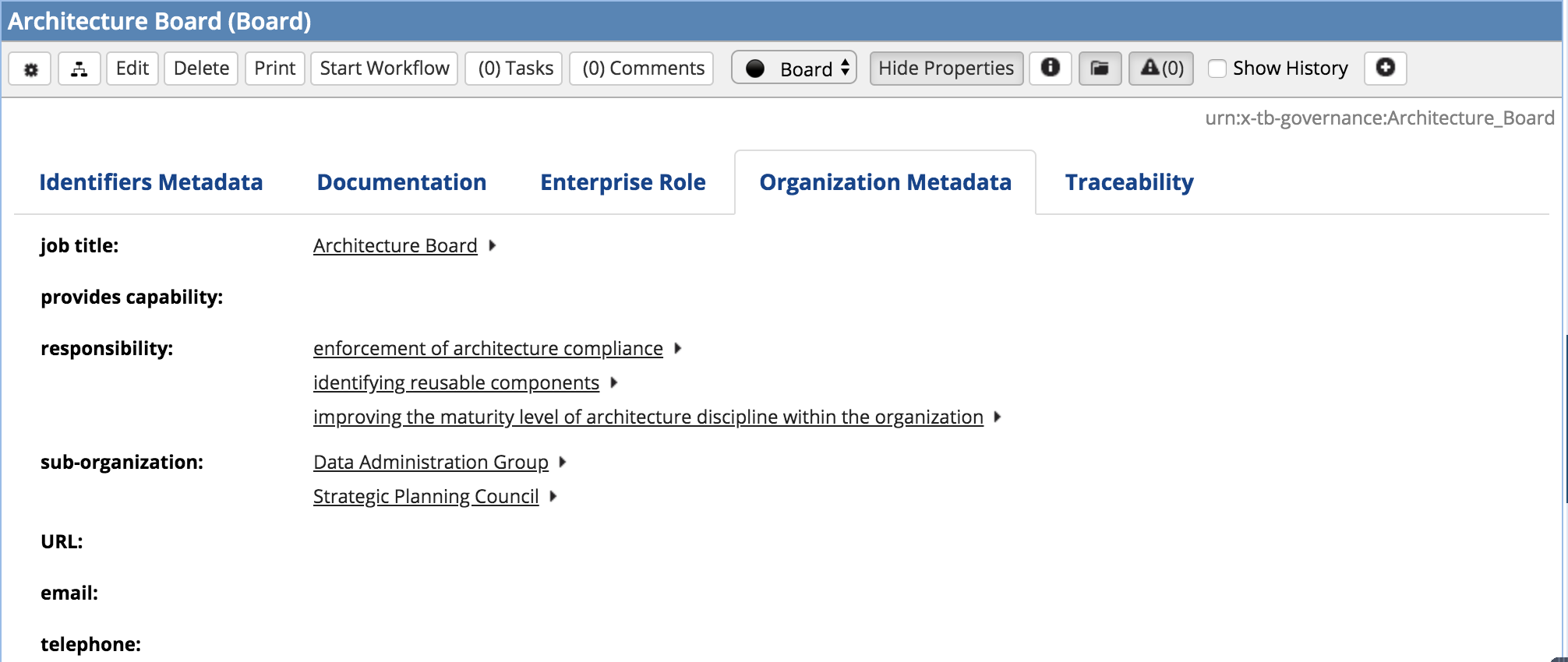Click the plus circle icon button

coord(1385,69)
